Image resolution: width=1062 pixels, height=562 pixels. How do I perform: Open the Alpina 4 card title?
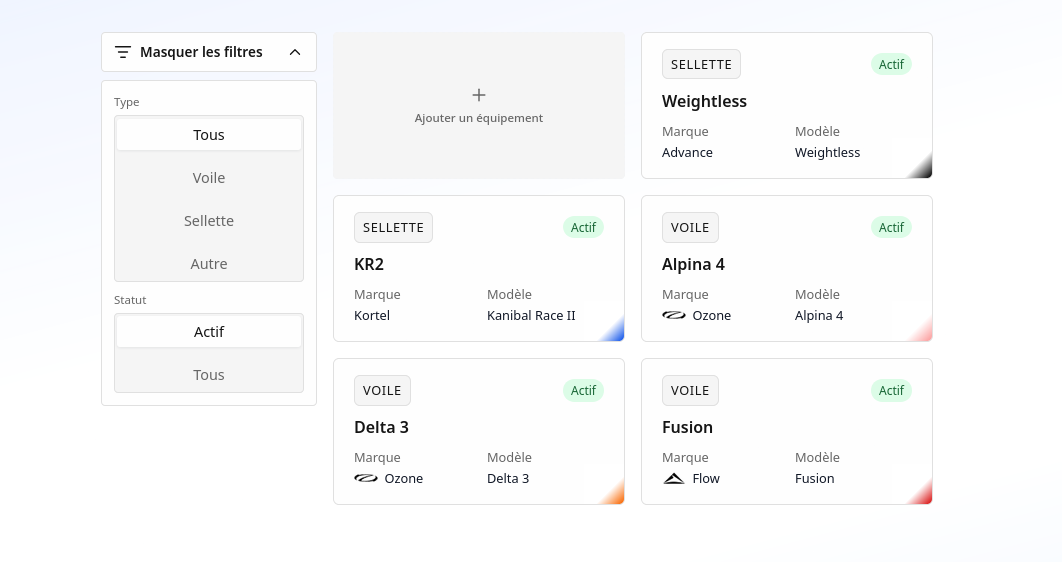click(x=693, y=264)
